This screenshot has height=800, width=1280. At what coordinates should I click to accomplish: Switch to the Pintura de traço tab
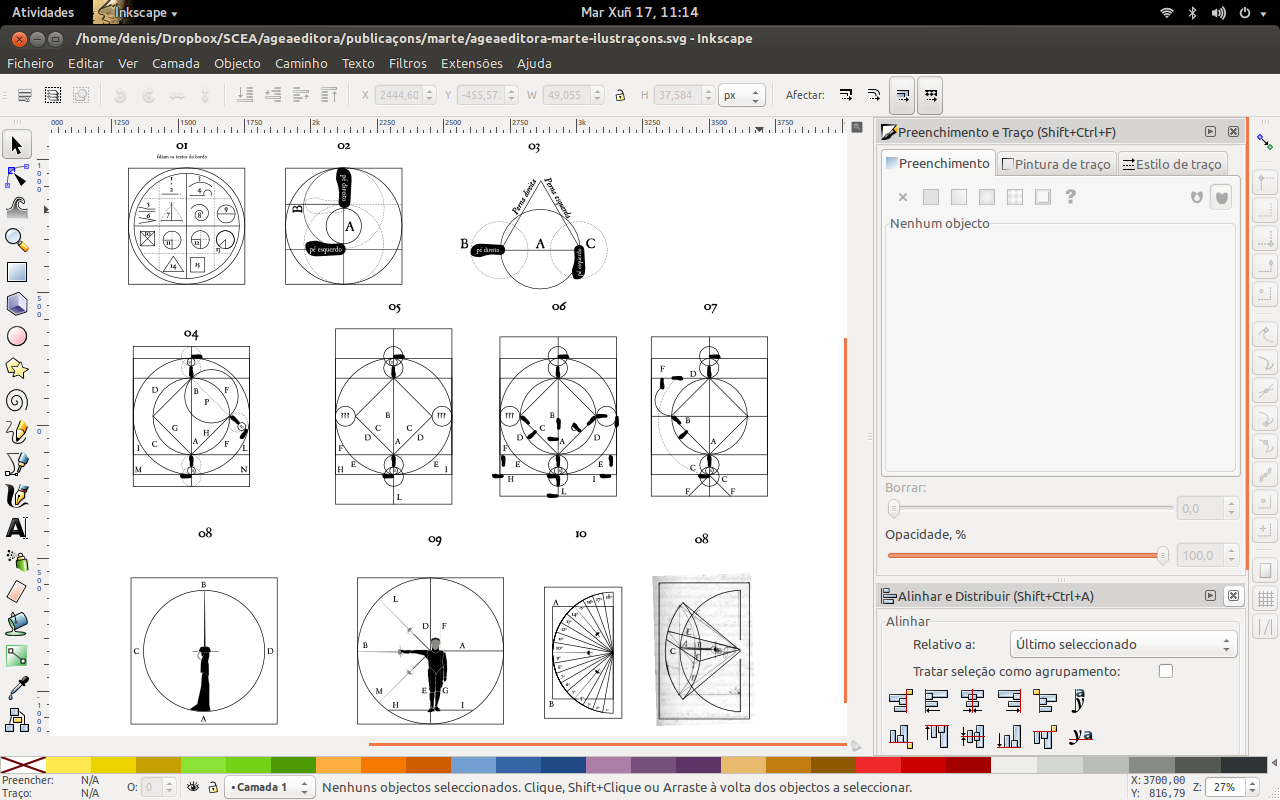1056,164
